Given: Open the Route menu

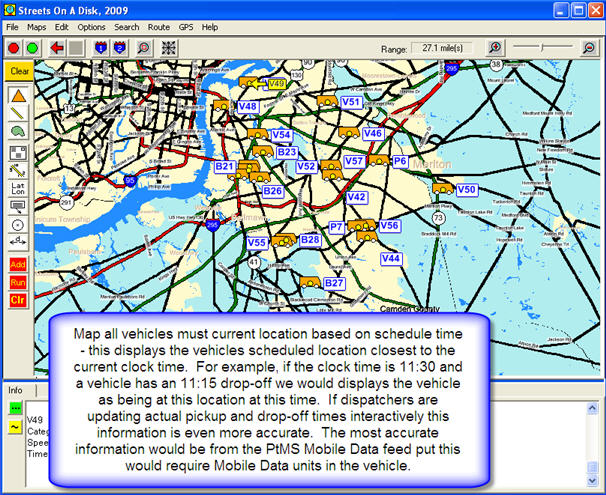Looking at the screenshot, I should 159,27.
